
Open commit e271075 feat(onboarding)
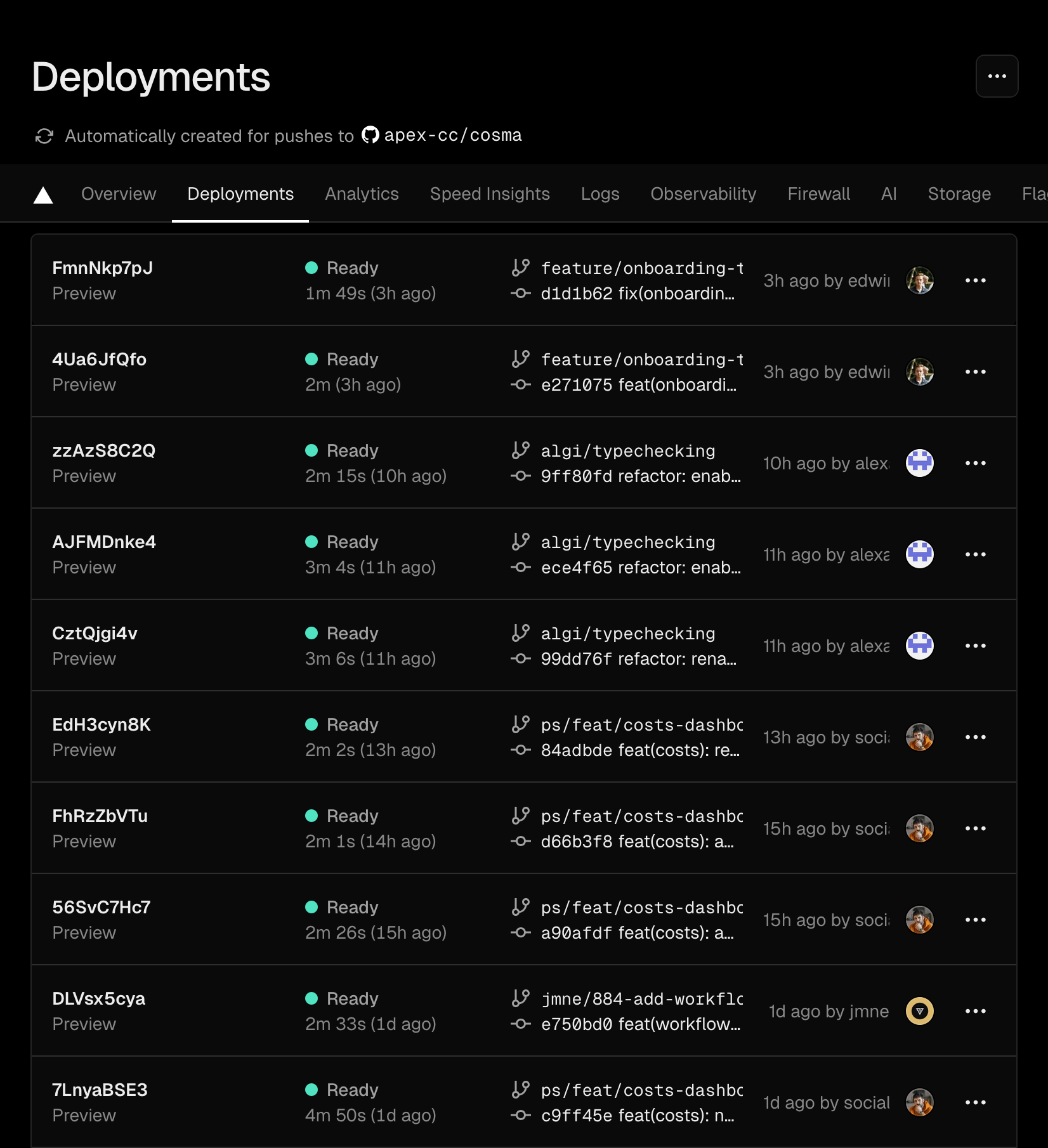click(x=639, y=384)
